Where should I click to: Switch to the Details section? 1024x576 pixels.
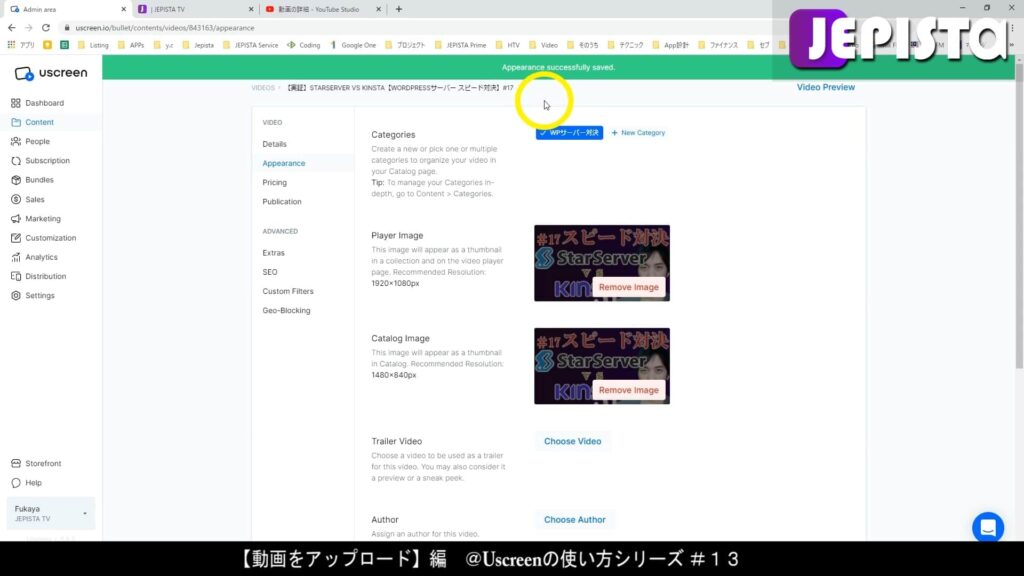[x=274, y=144]
